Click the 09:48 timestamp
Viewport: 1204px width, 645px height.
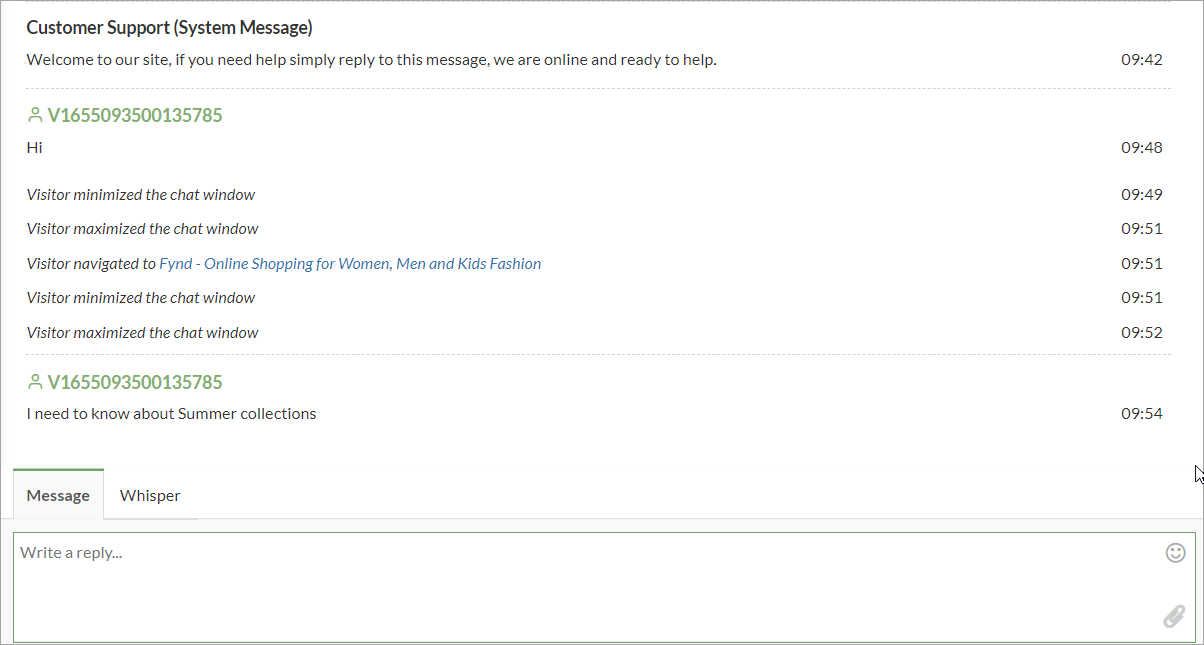[1141, 148]
